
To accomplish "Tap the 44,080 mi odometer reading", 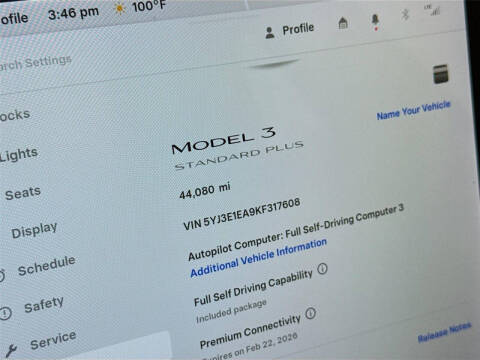I will pyautogui.click(x=205, y=191).
